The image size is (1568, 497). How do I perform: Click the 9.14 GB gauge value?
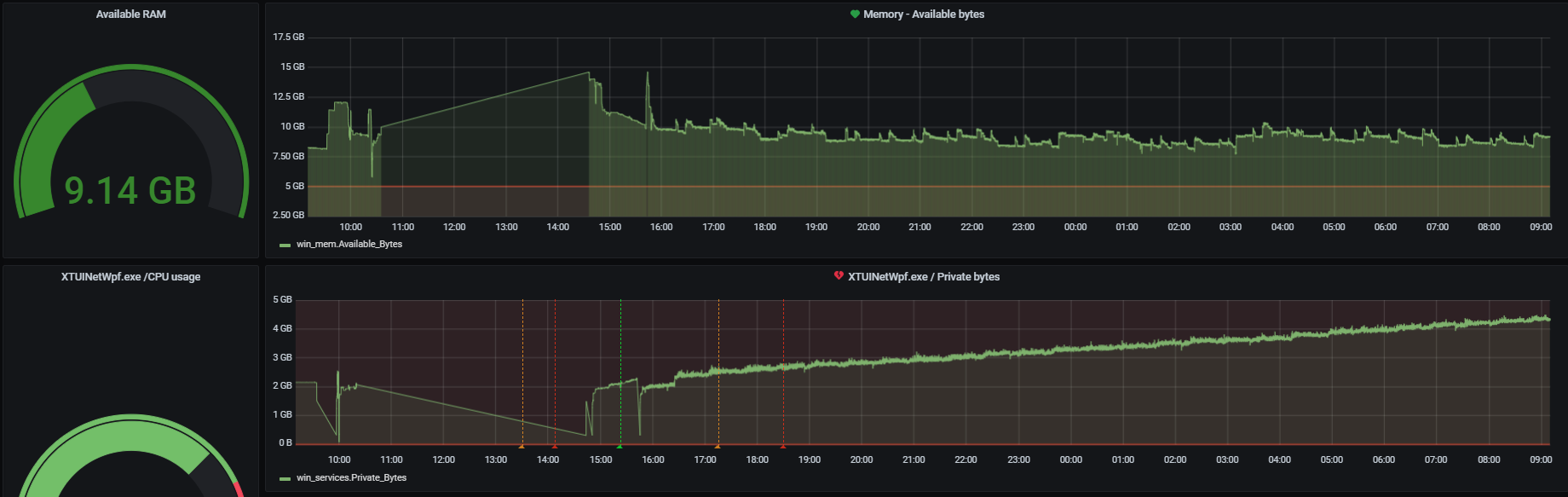pyautogui.click(x=130, y=191)
